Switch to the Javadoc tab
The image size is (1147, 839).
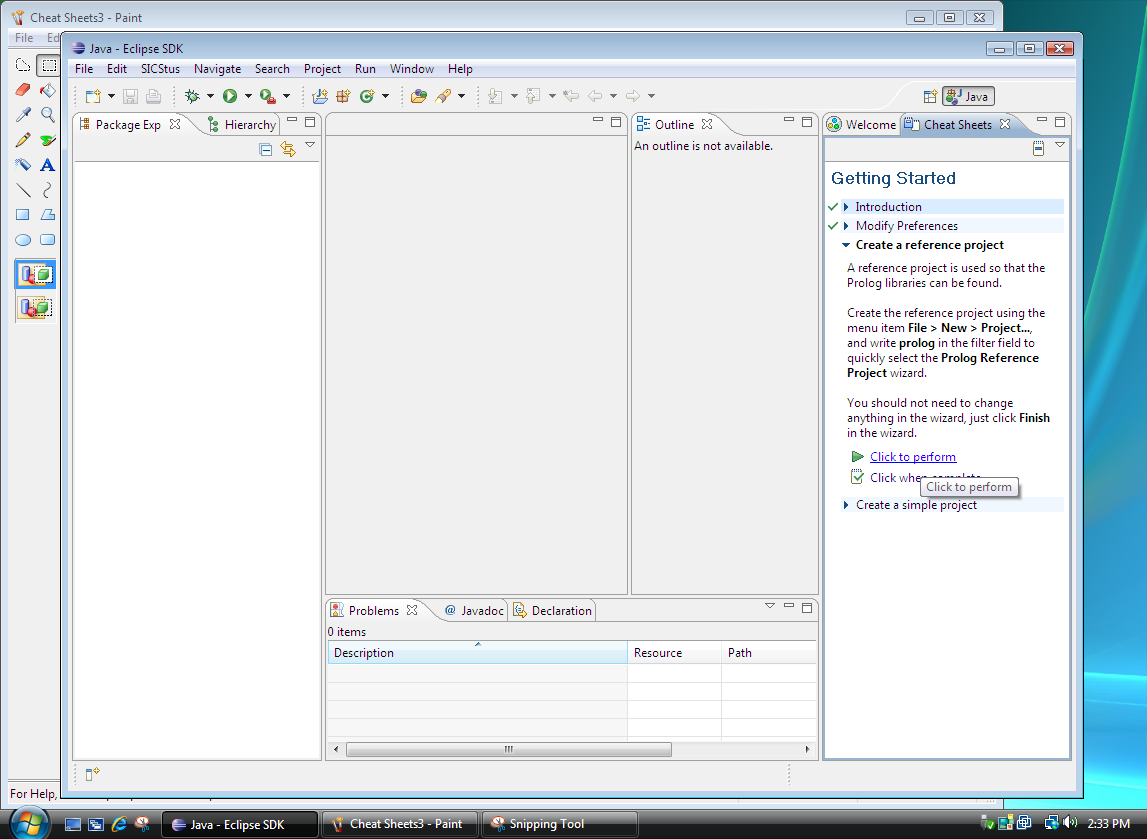pyautogui.click(x=474, y=611)
